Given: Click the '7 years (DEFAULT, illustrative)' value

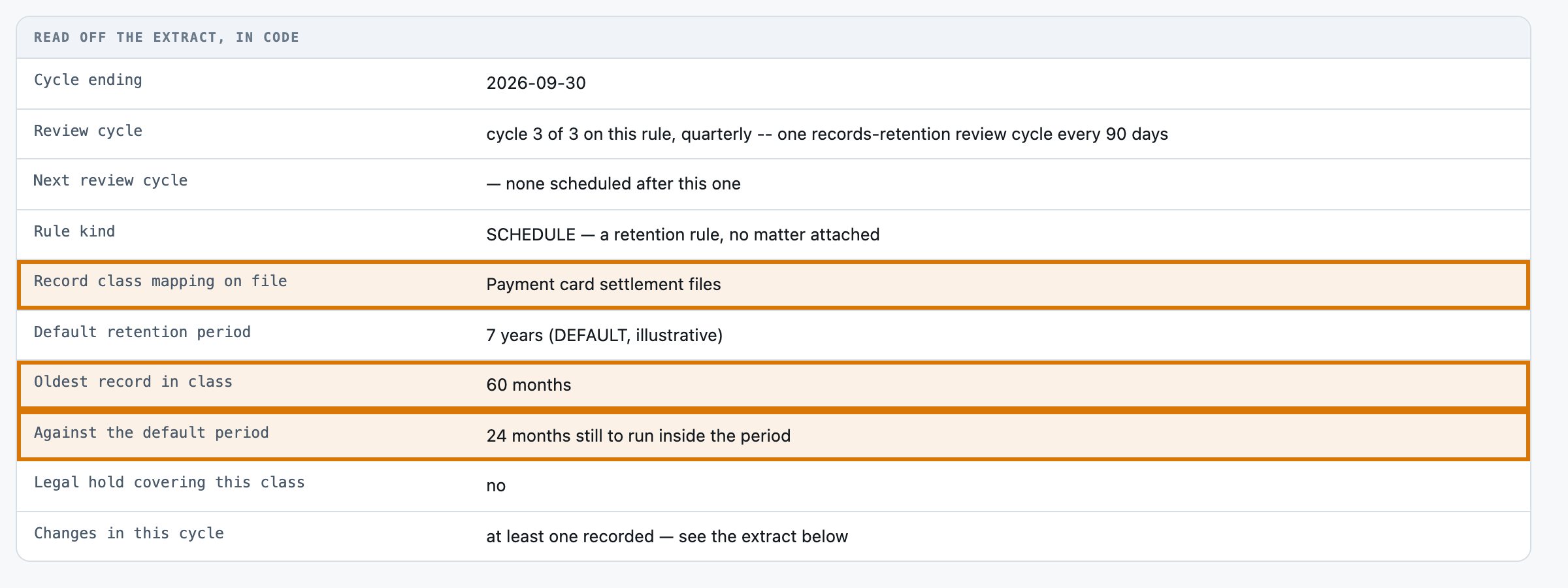Looking at the screenshot, I should pyautogui.click(x=604, y=335).
